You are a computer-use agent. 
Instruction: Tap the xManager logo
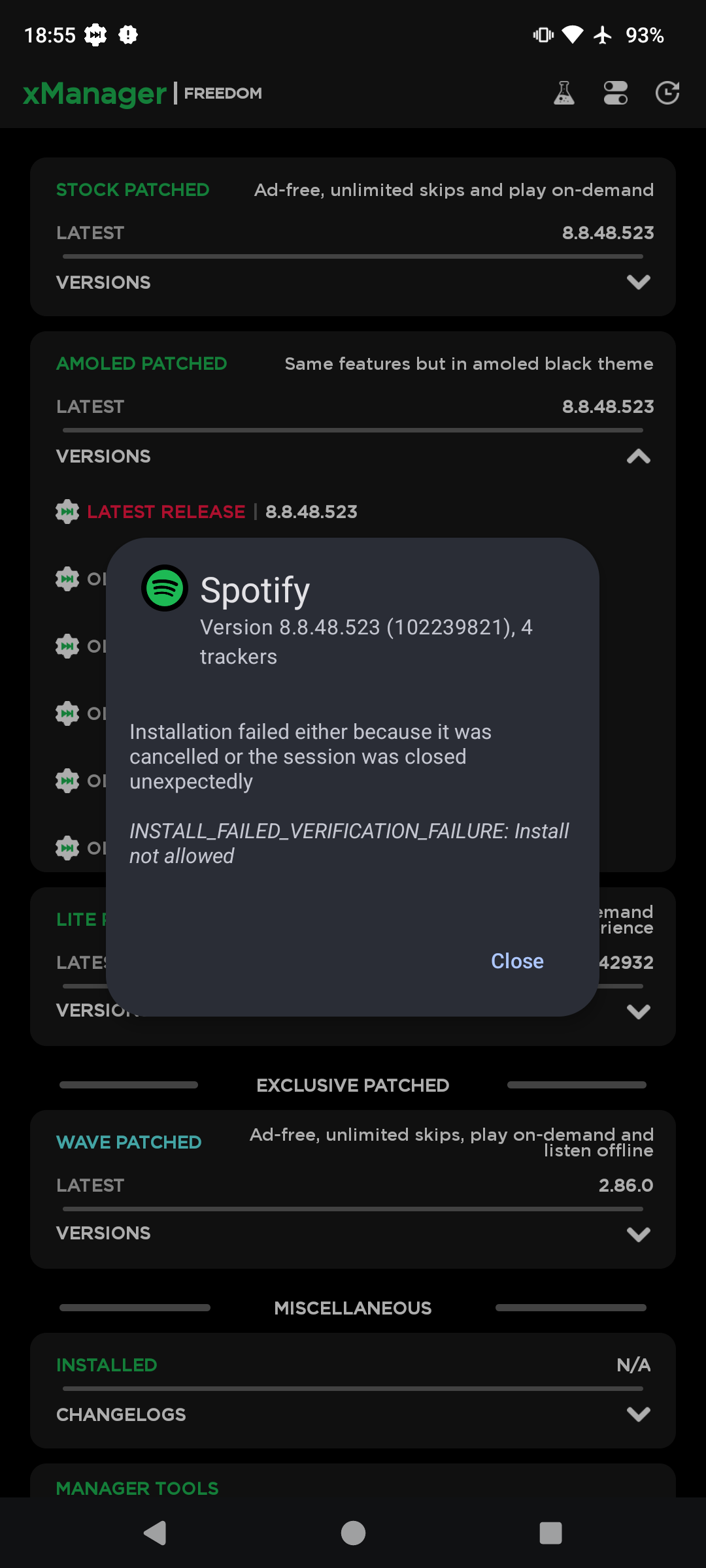[x=93, y=93]
